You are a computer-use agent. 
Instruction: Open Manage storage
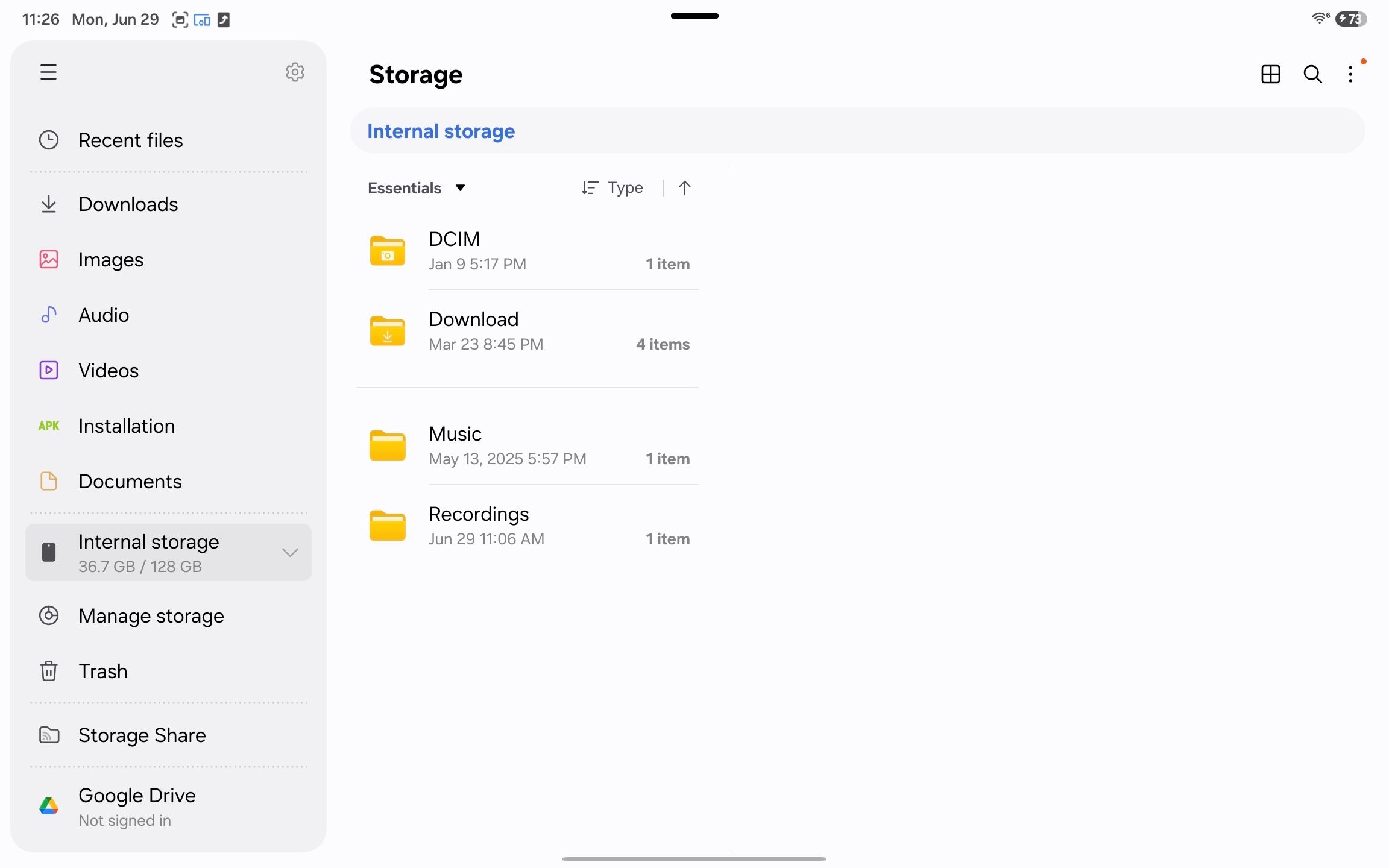pyautogui.click(x=168, y=615)
